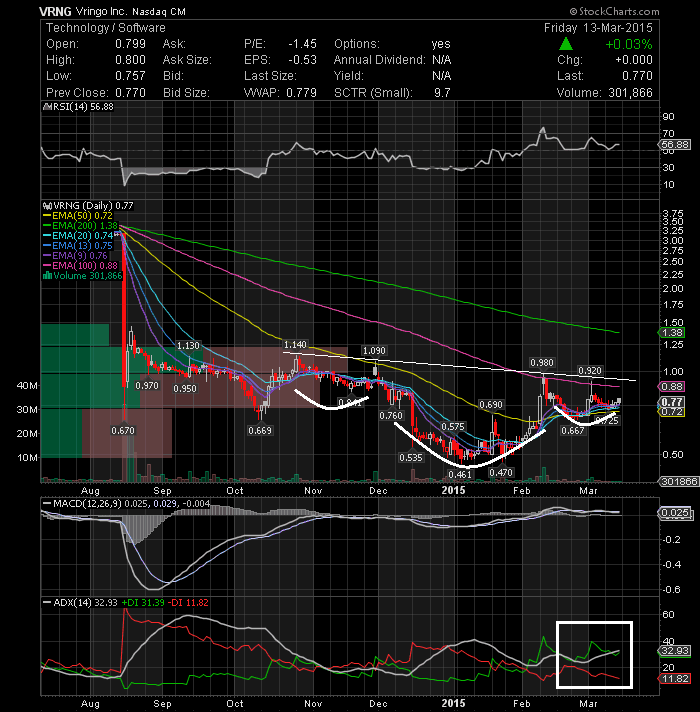This screenshot has width=700, height=712.
Task: Click the High value 0.800
Action: click(130, 60)
